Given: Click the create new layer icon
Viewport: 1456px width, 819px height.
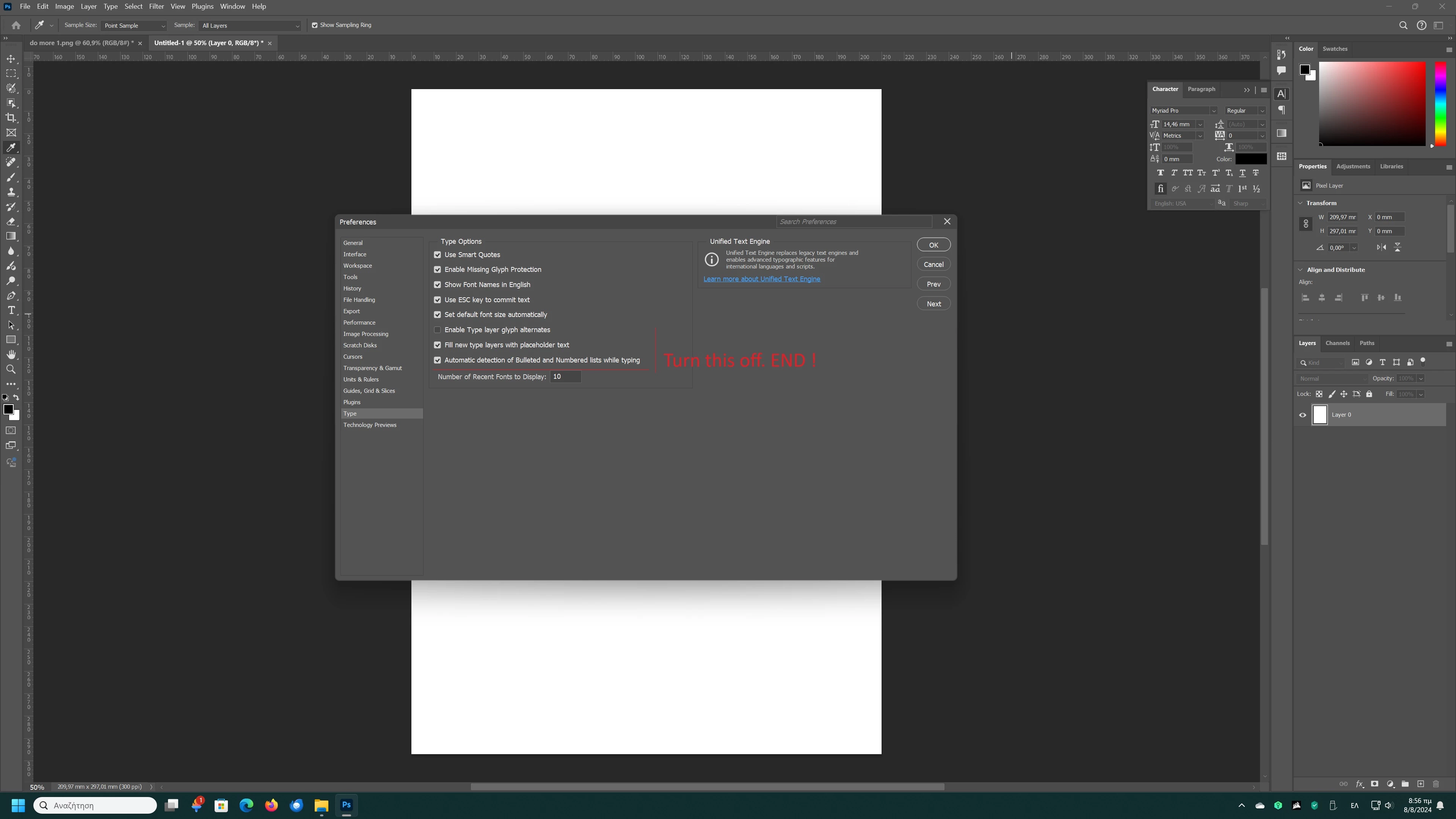Looking at the screenshot, I should tap(1420, 784).
